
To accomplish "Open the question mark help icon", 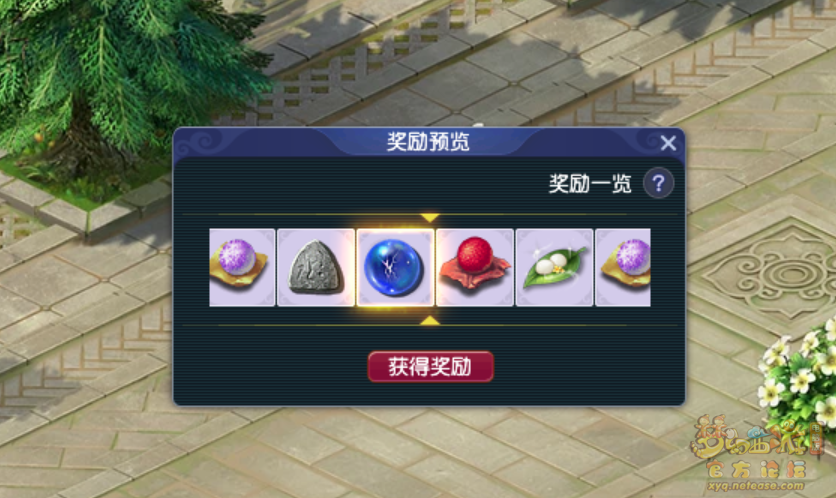I will coord(658,183).
